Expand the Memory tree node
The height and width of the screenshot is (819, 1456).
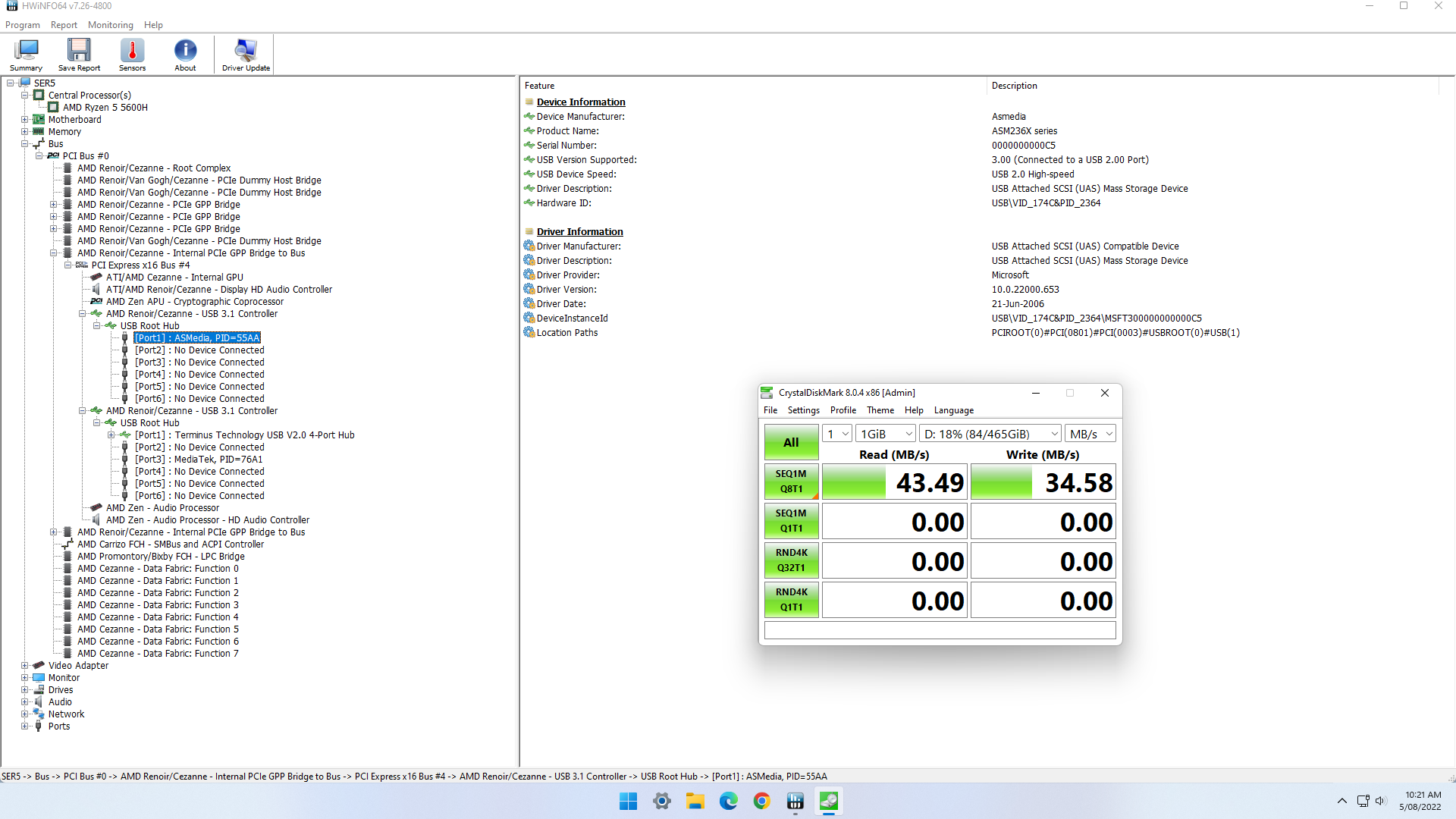click(x=25, y=132)
